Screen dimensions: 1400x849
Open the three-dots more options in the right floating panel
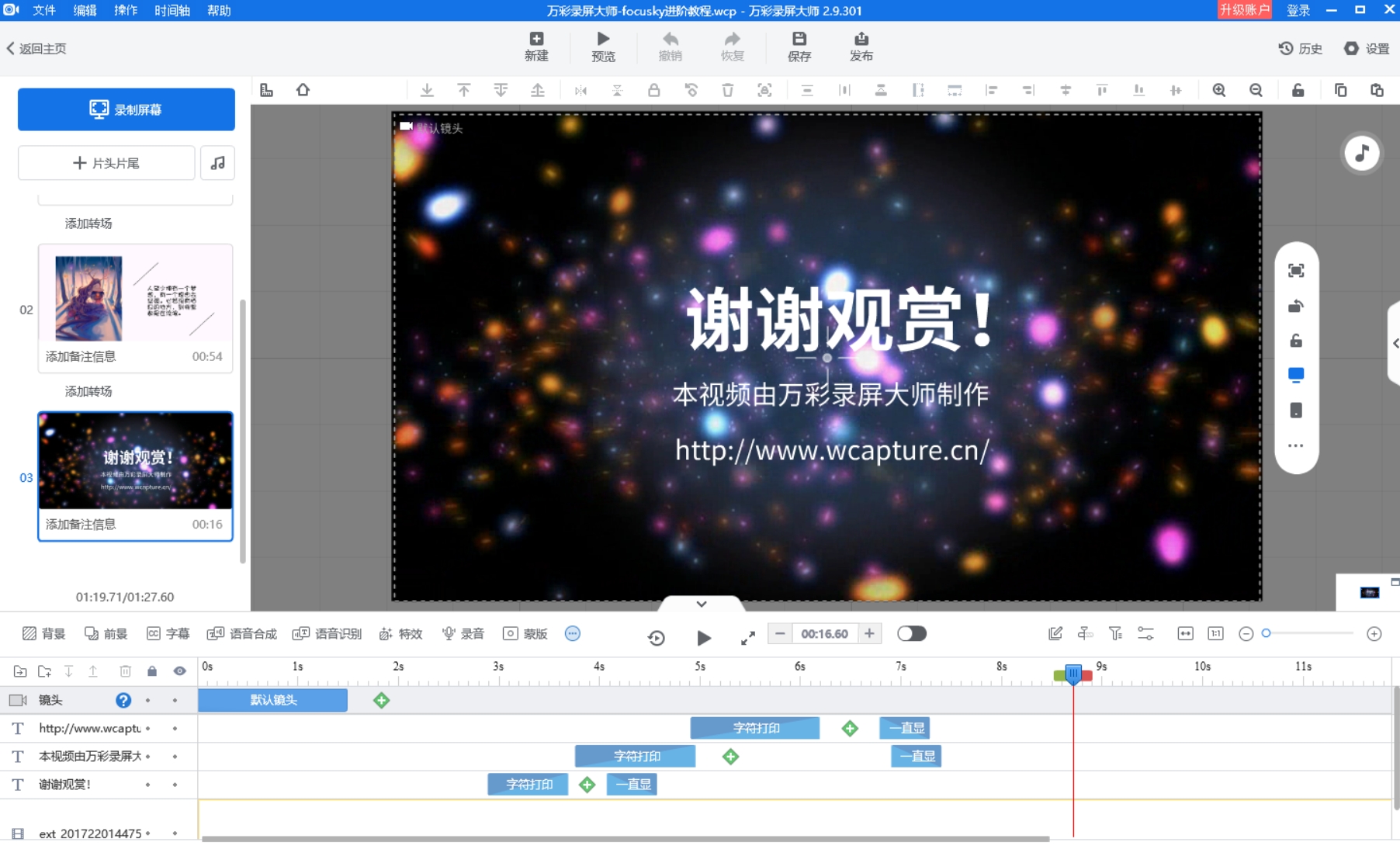pyautogui.click(x=1296, y=445)
